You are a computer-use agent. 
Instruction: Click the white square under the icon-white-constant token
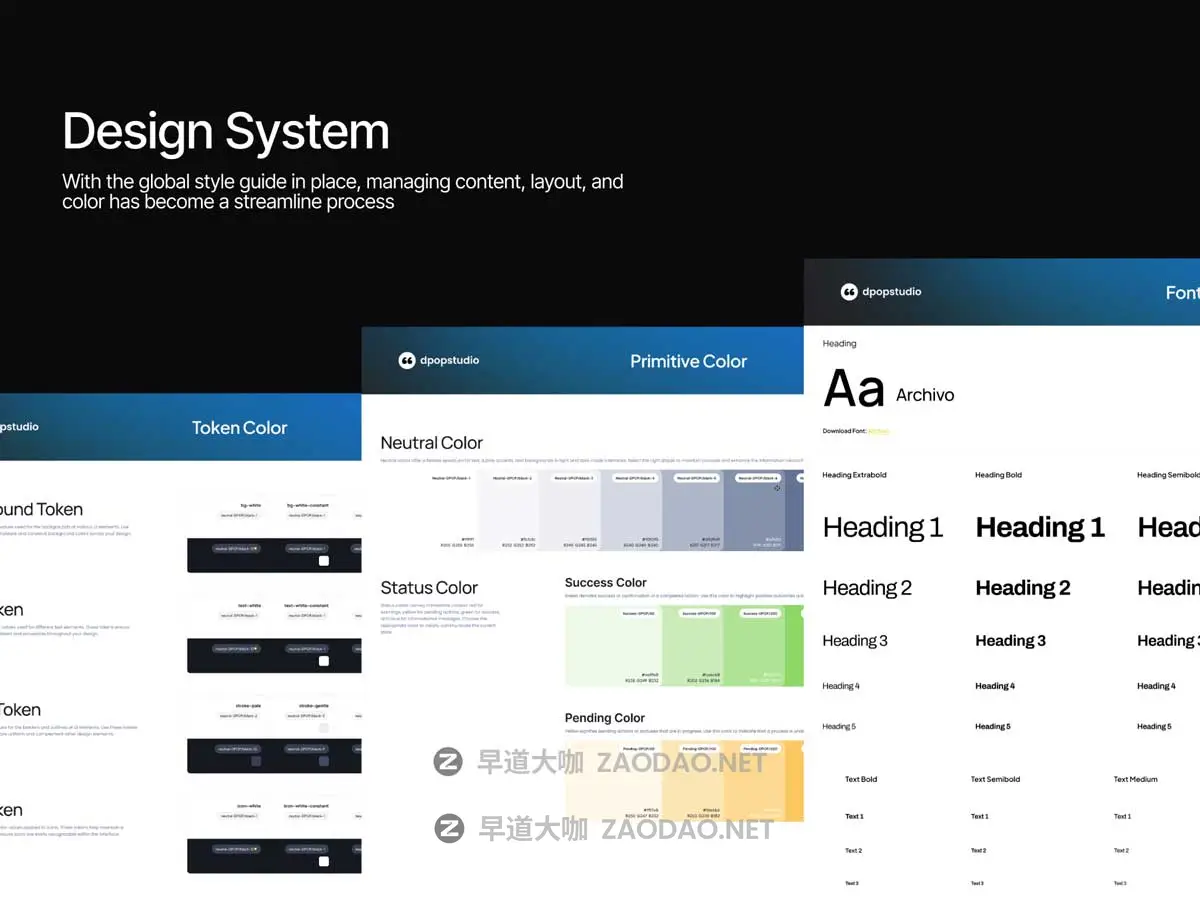tap(323, 861)
